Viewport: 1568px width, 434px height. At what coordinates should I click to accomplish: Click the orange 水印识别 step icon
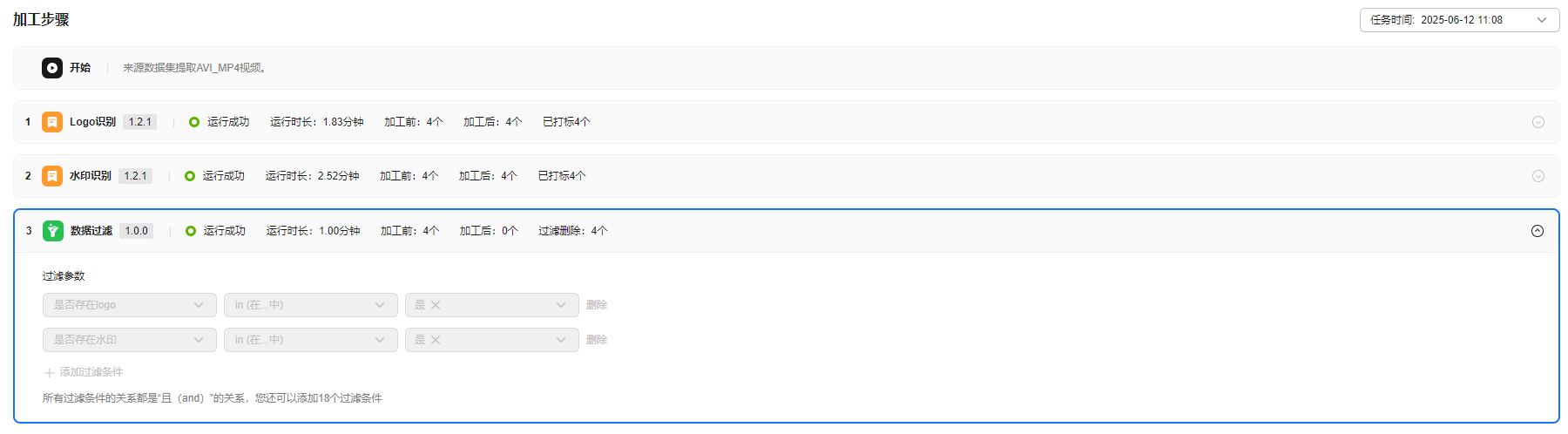pos(52,176)
